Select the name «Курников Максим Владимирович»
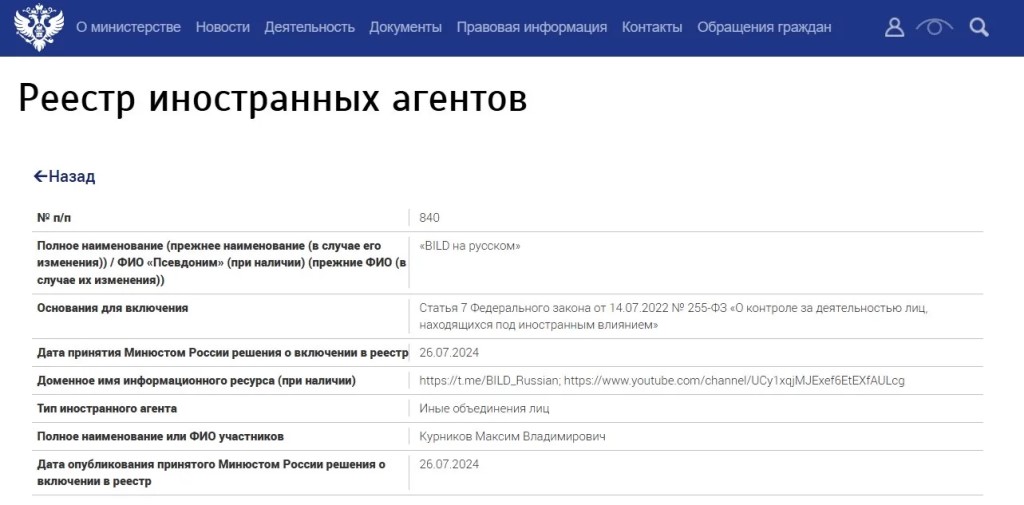Screen dimensions: 1024x505 (513, 436)
